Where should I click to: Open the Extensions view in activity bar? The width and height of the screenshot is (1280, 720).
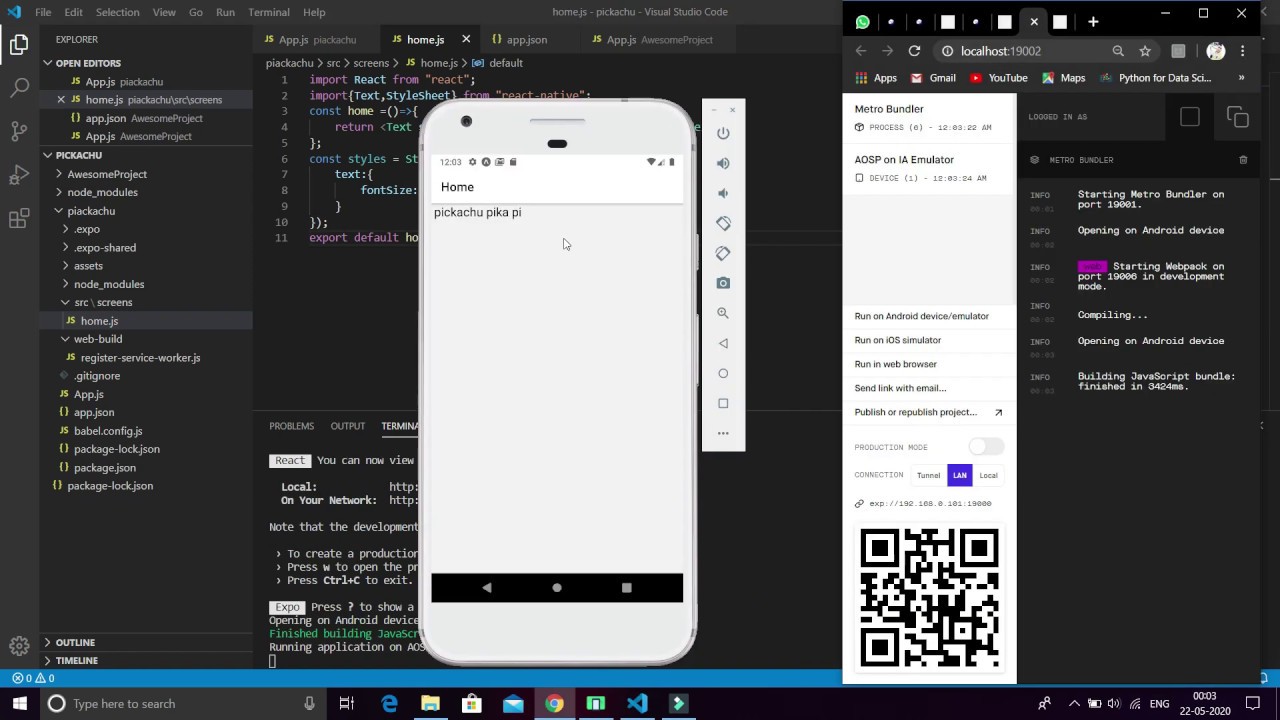click(19, 219)
